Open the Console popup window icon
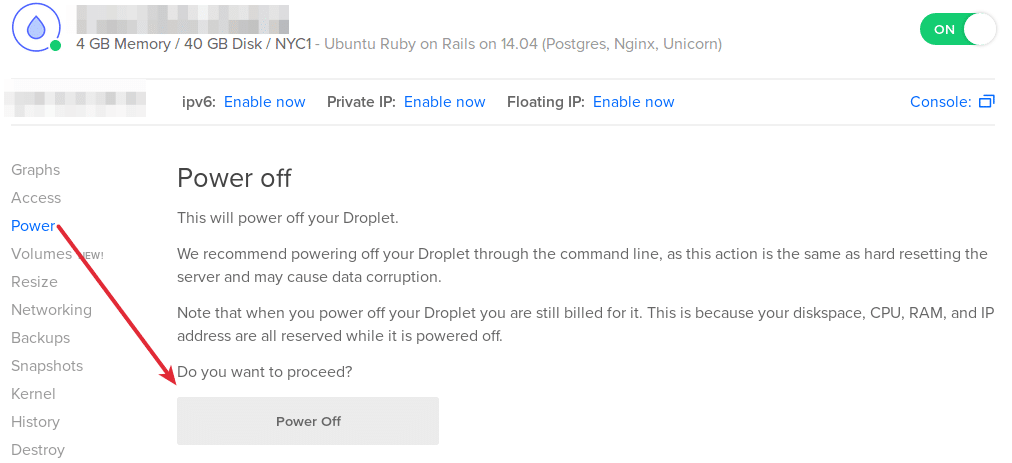1012x463 pixels. pyautogui.click(x=987, y=102)
